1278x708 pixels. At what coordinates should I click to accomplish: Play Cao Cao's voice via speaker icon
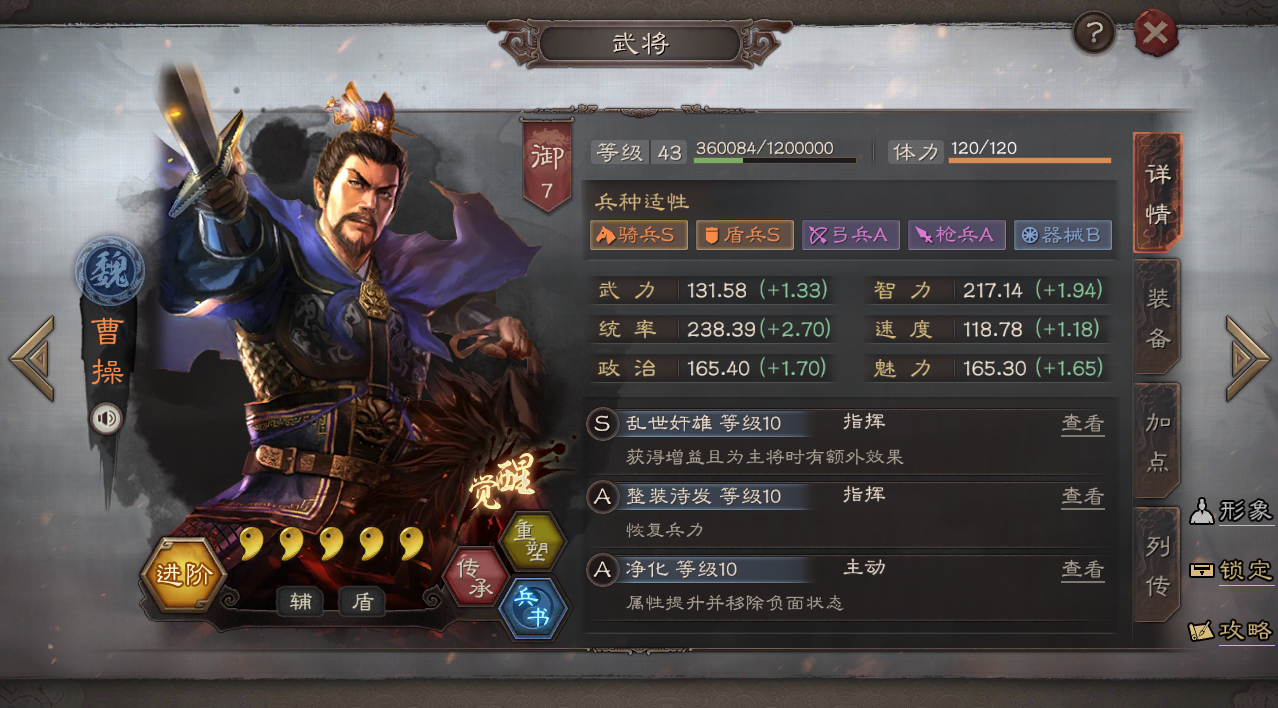click(106, 418)
